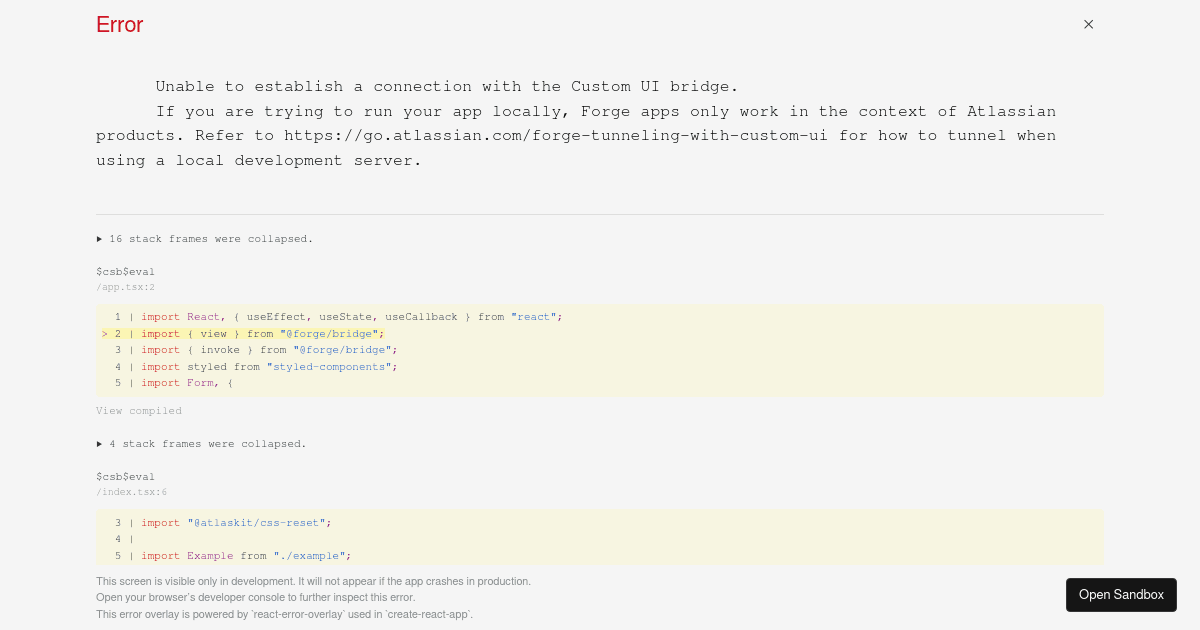Image resolution: width=1200 pixels, height=630 pixels.
Task: Click the View compiled link
Action: point(139,411)
